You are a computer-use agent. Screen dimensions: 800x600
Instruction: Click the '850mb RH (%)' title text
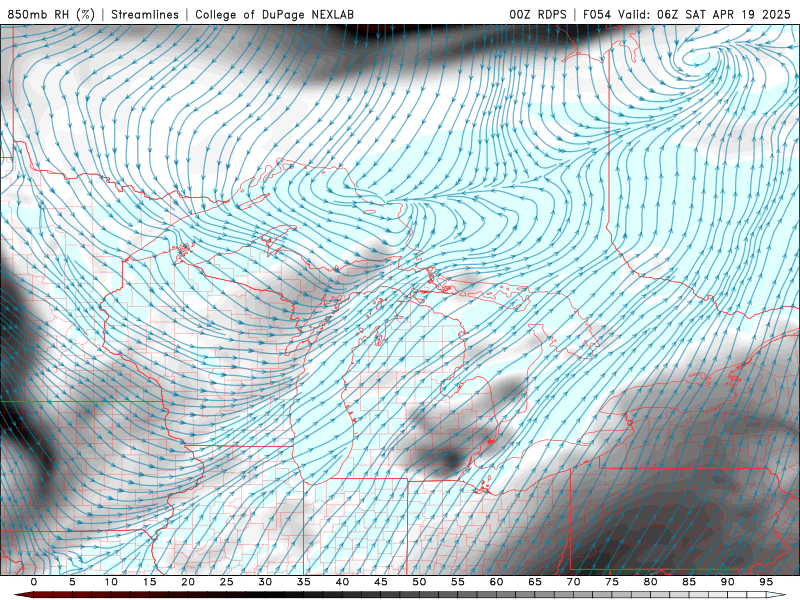[x=52, y=14]
